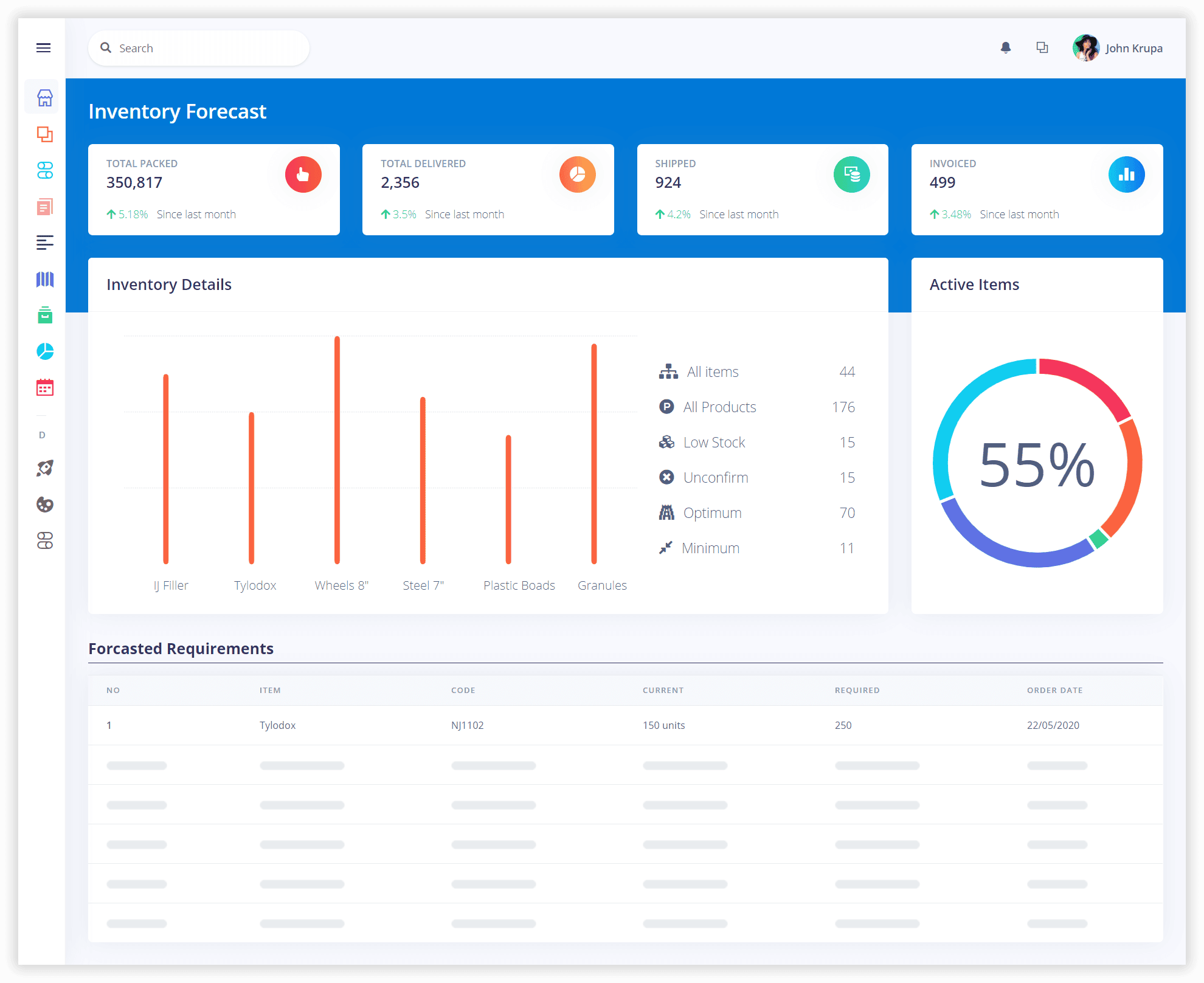
Task: Click the Steel 7" axis label
Action: pos(423,585)
